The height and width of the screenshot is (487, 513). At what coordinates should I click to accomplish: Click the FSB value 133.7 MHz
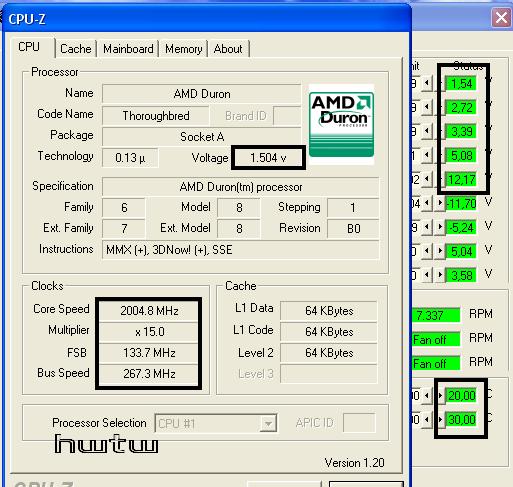[x=149, y=353]
